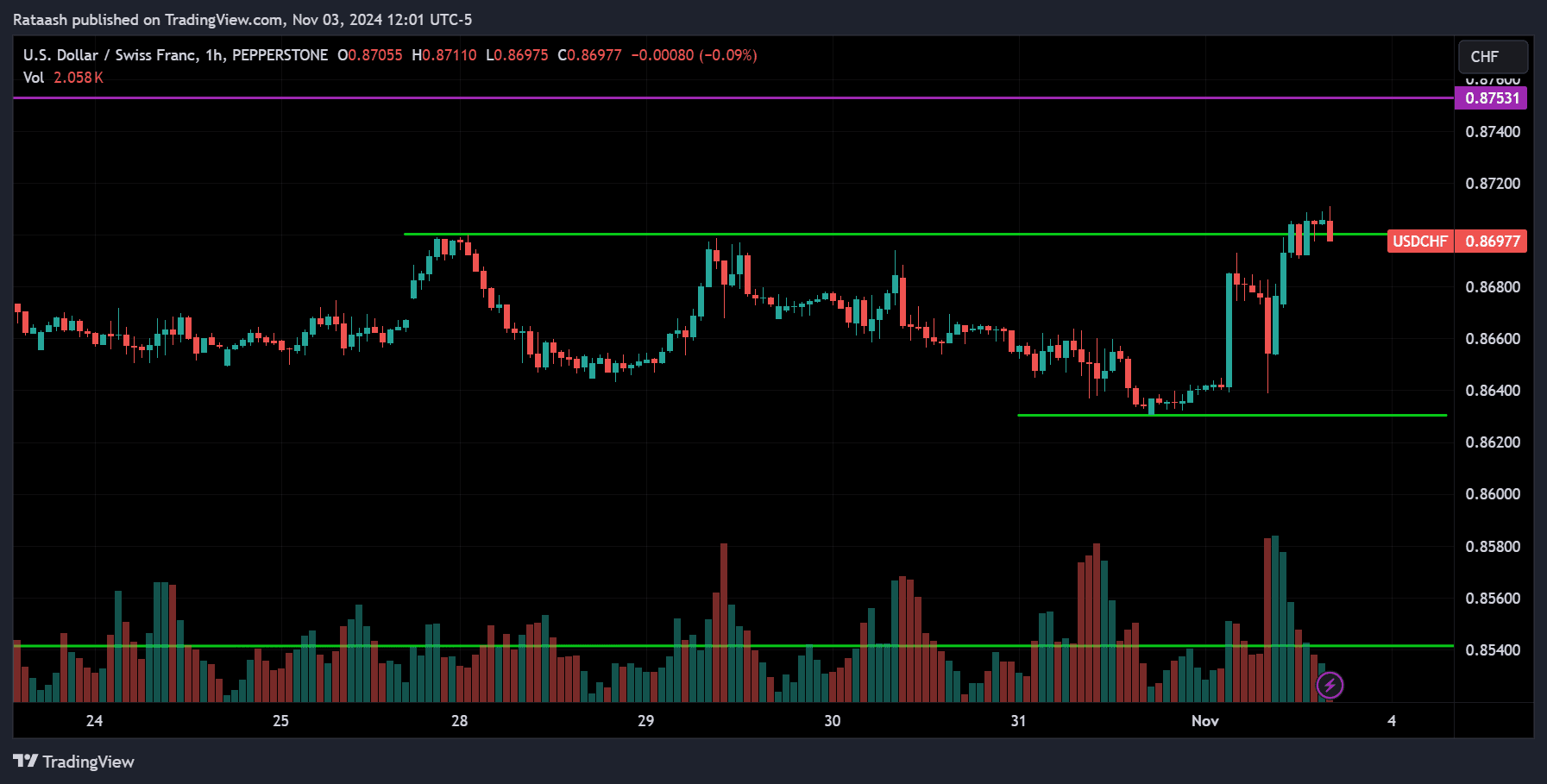Click the 0.86800 price axis label
The image size is (1547, 784).
click(x=1493, y=287)
